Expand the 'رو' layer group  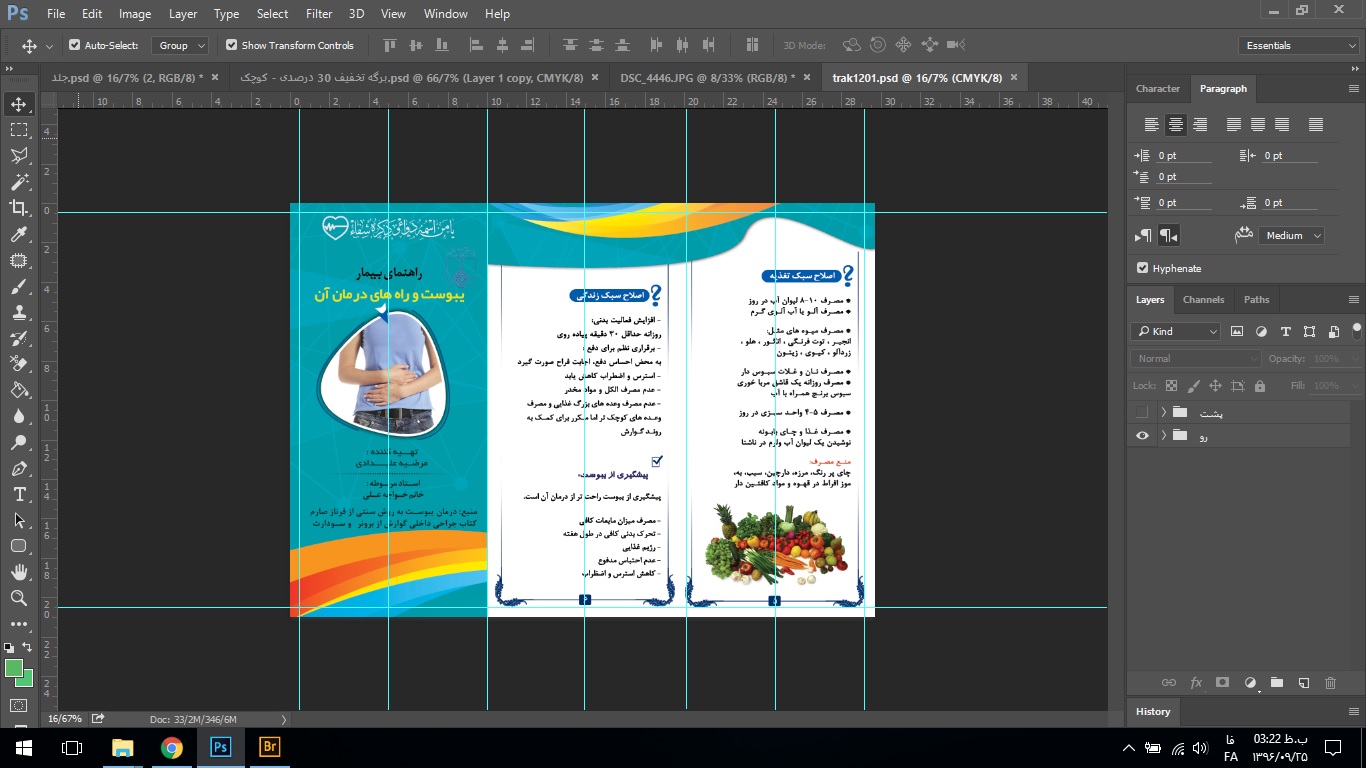(1163, 436)
